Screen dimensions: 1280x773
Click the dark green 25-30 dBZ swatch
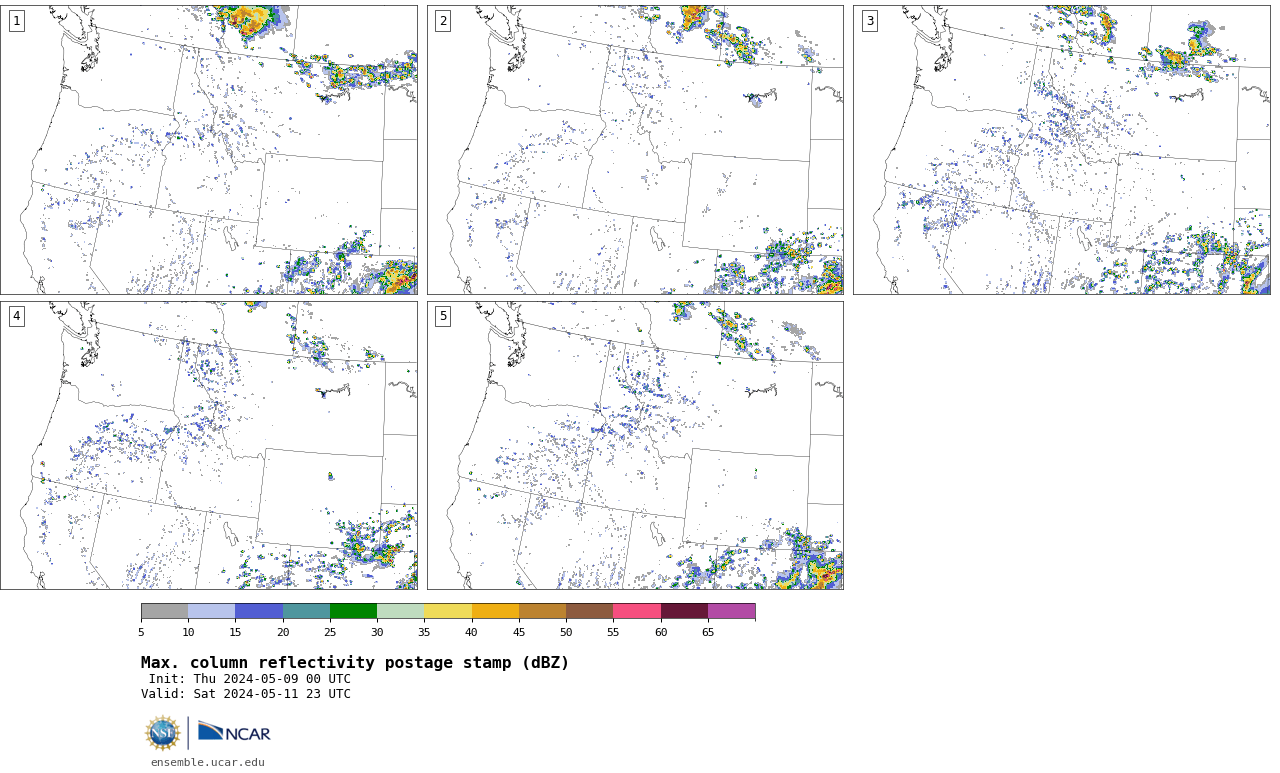353,611
